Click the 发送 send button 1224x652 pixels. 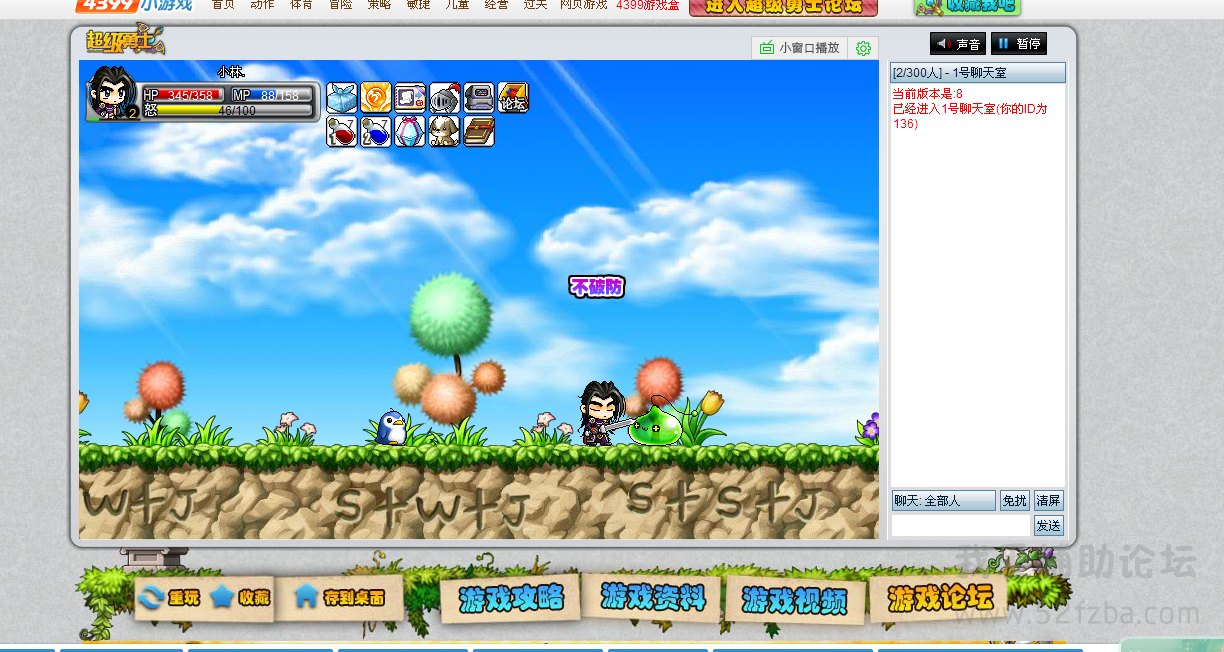(x=1048, y=526)
